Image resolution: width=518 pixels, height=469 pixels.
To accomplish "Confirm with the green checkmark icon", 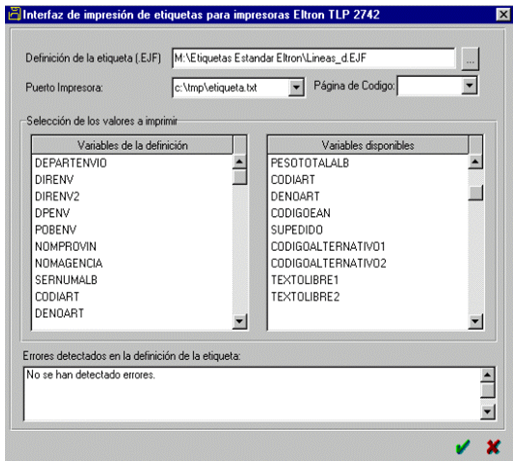I will tap(463, 447).
